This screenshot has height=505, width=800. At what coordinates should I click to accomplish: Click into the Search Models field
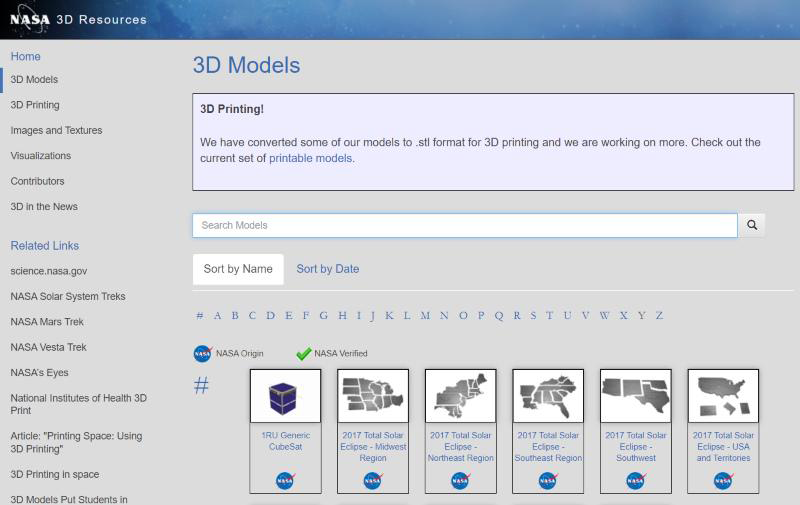coord(464,225)
